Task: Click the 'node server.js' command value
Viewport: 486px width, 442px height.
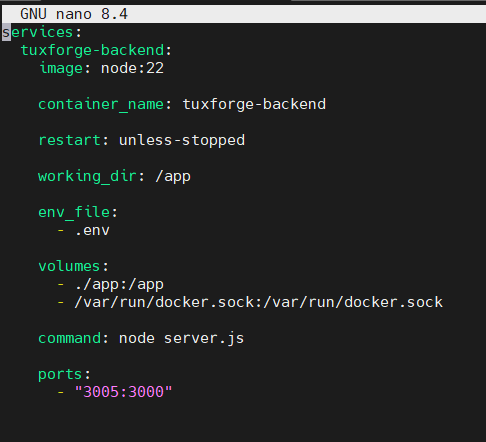Action: [x=182, y=339]
